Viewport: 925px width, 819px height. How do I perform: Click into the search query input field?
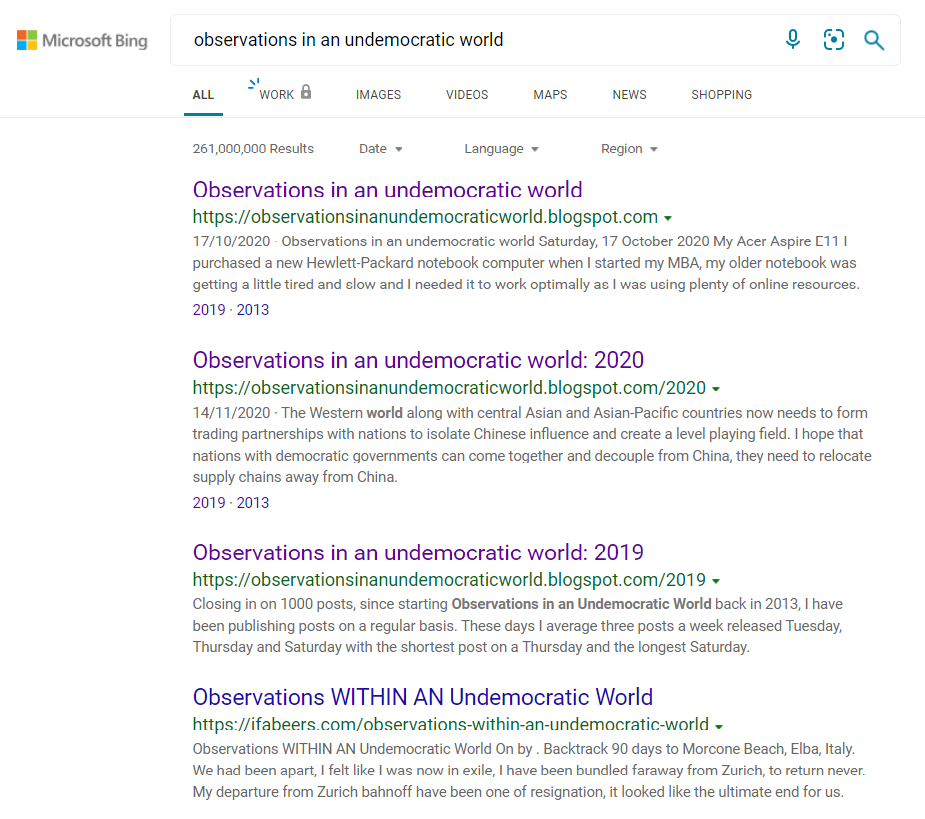click(470, 40)
